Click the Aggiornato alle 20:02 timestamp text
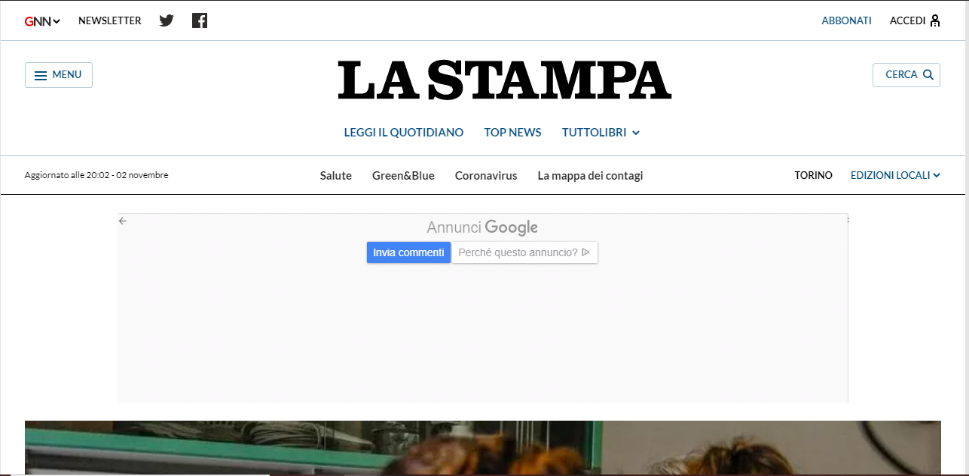Image resolution: width=969 pixels, height=476 pixels. tap(96, 175)
